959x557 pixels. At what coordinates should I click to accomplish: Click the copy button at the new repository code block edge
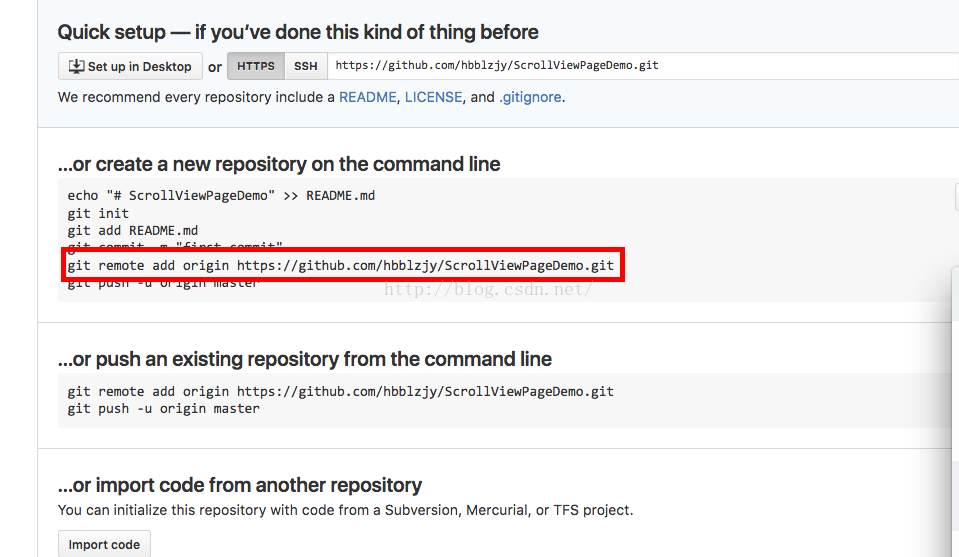coord(957,197)
